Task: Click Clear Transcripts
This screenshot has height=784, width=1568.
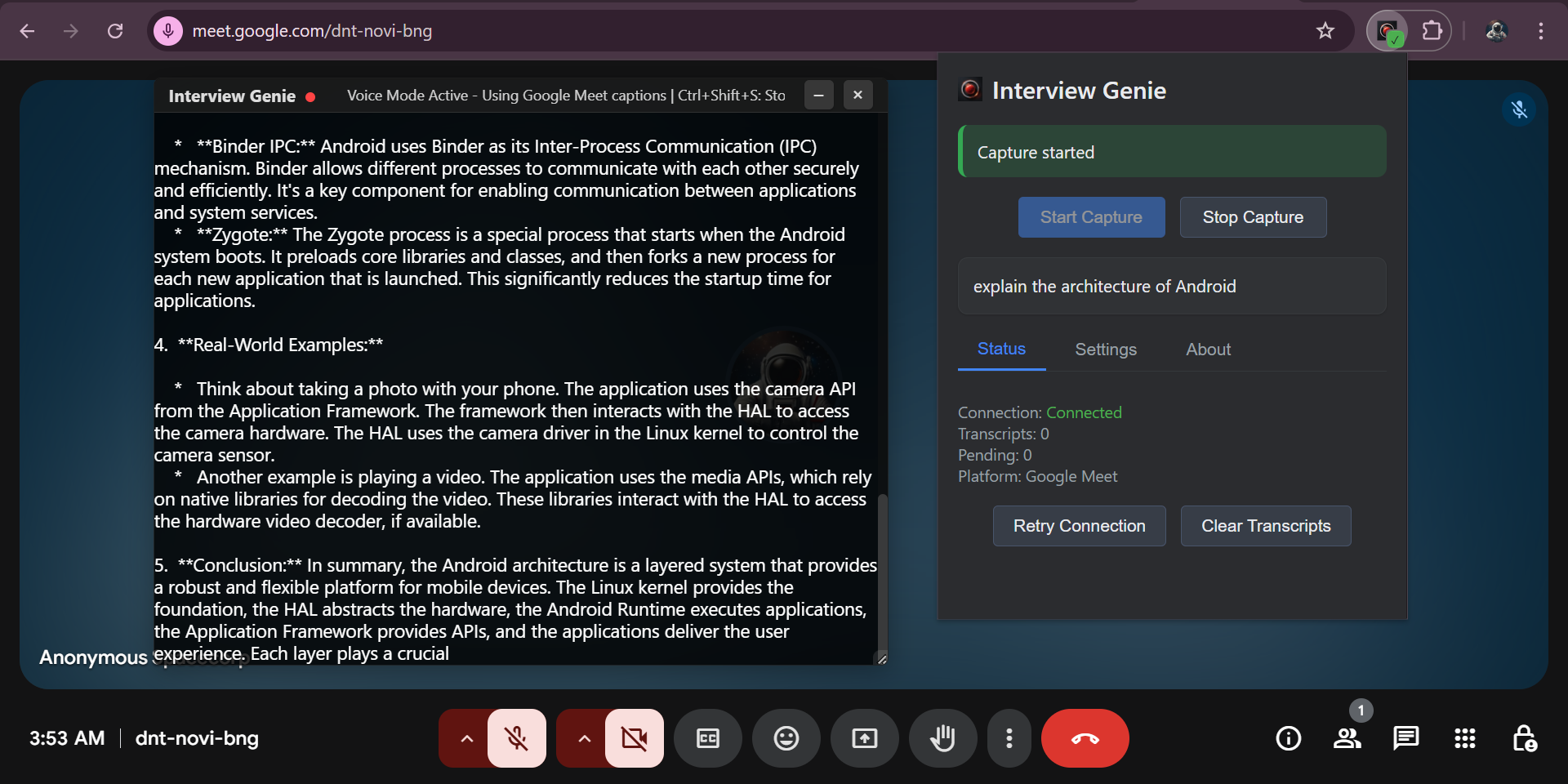Action: pyautogui.click(x=1266, y=526)
